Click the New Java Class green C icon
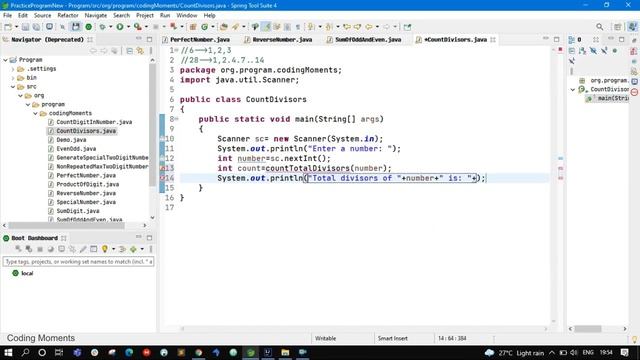The height and width of the screenshot is (360, 640). tap(204, 27)
